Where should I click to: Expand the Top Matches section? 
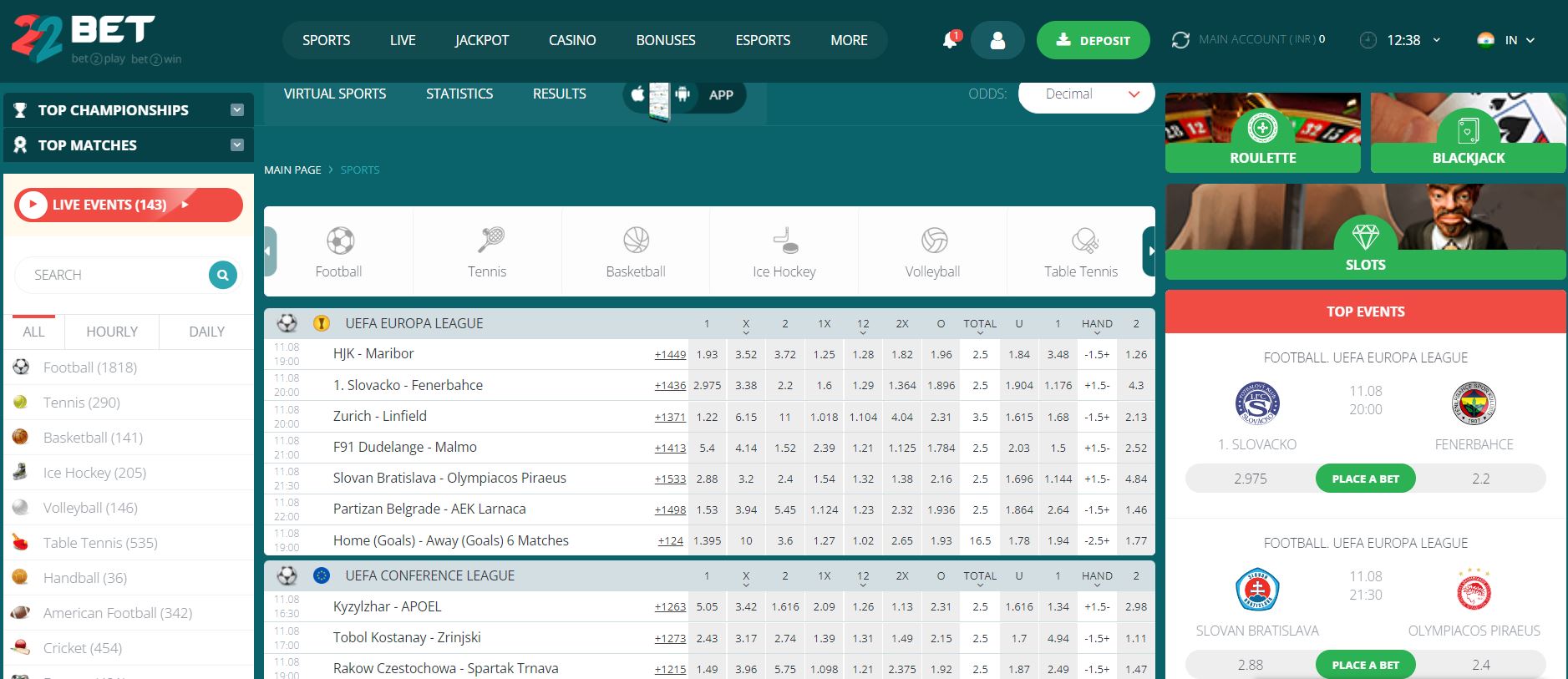click(x=237, y=145)
